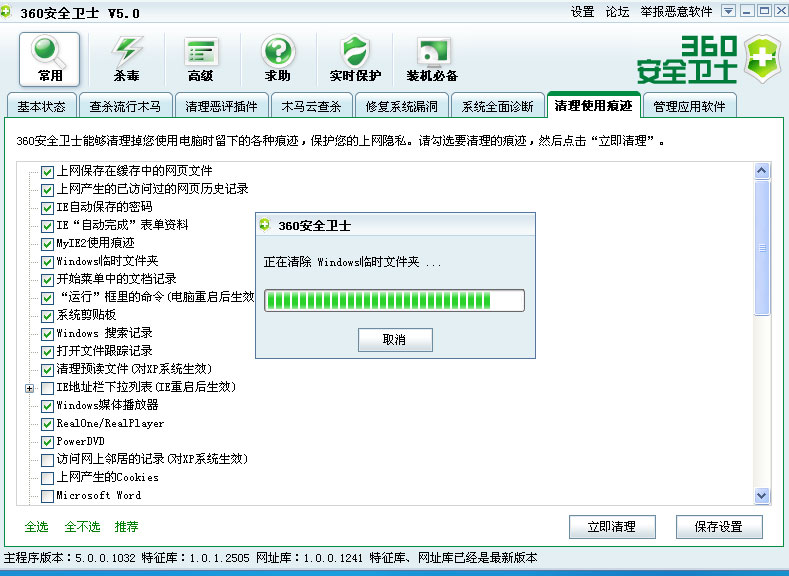Click the list scrollbar down arrow
The image size is (789, 576).
click(x=762, y=496)
